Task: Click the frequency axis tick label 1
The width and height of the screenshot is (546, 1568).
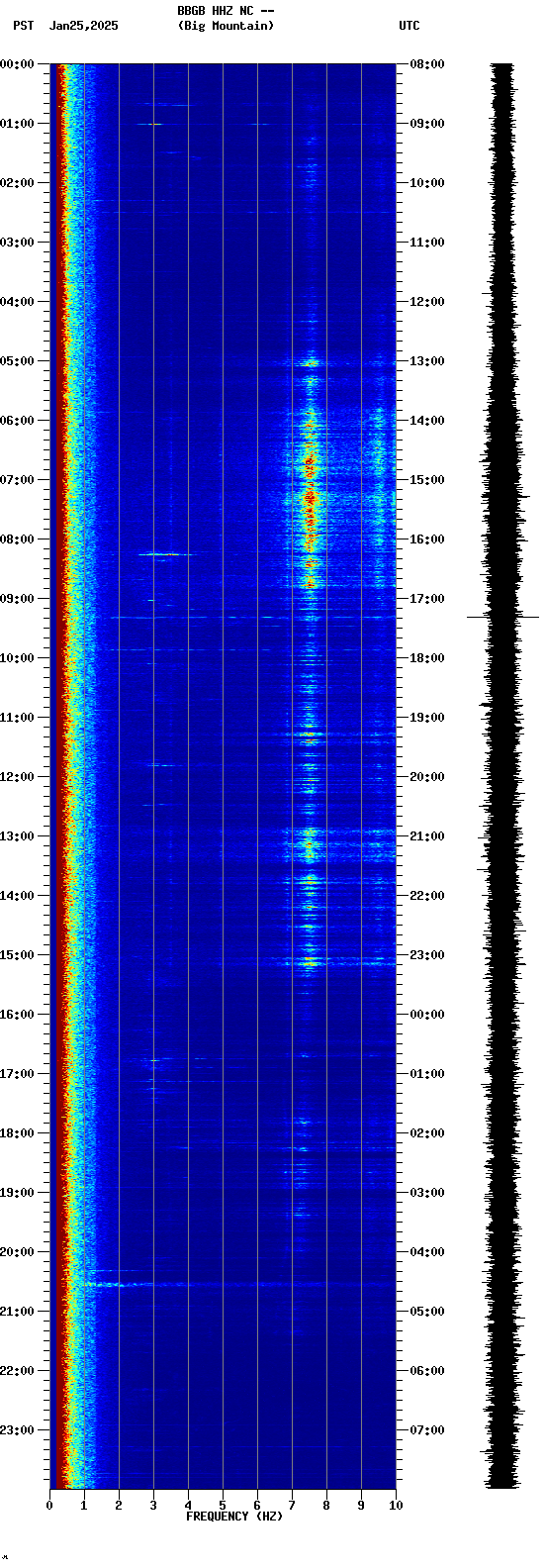Action: [84, 1506]
